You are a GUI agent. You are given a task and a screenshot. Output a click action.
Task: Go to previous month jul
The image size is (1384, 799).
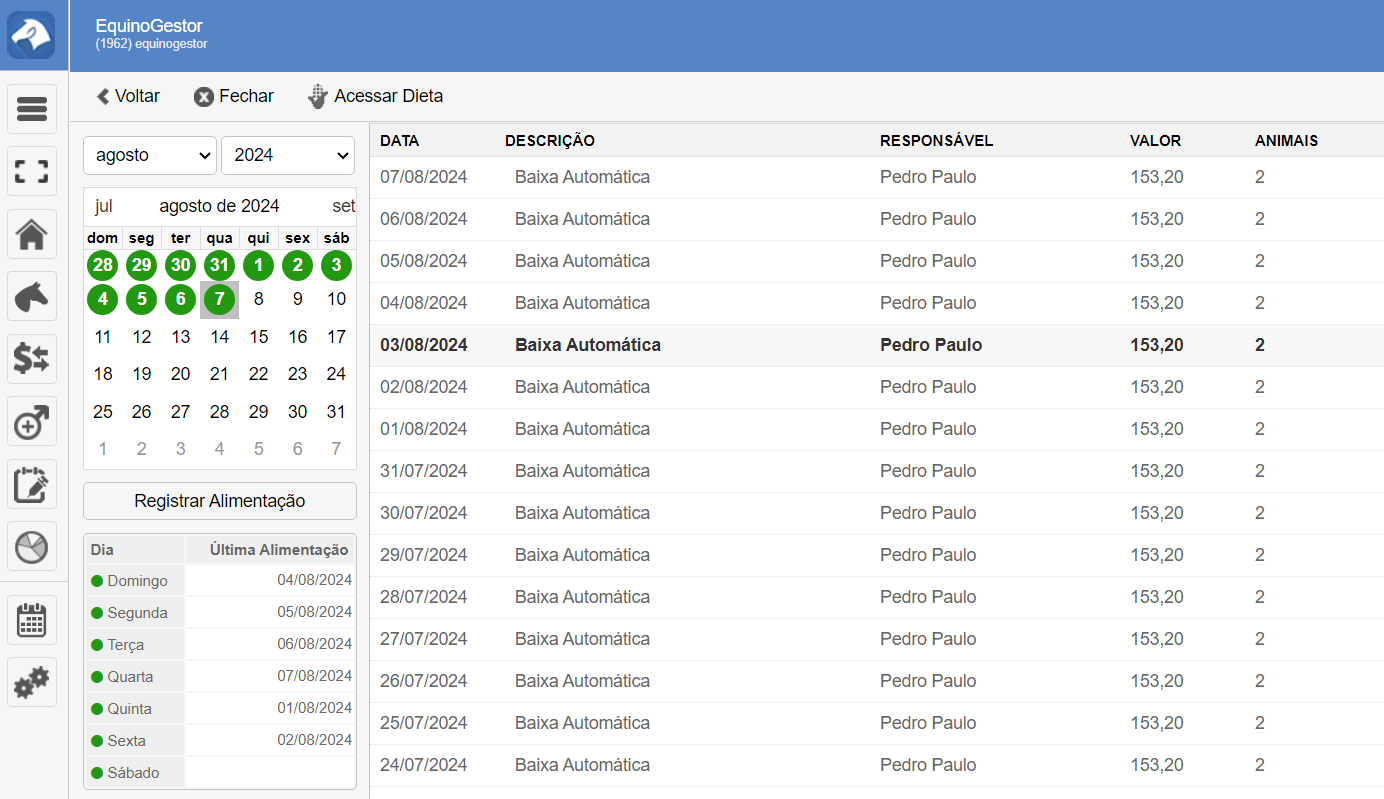click(103, 206)
